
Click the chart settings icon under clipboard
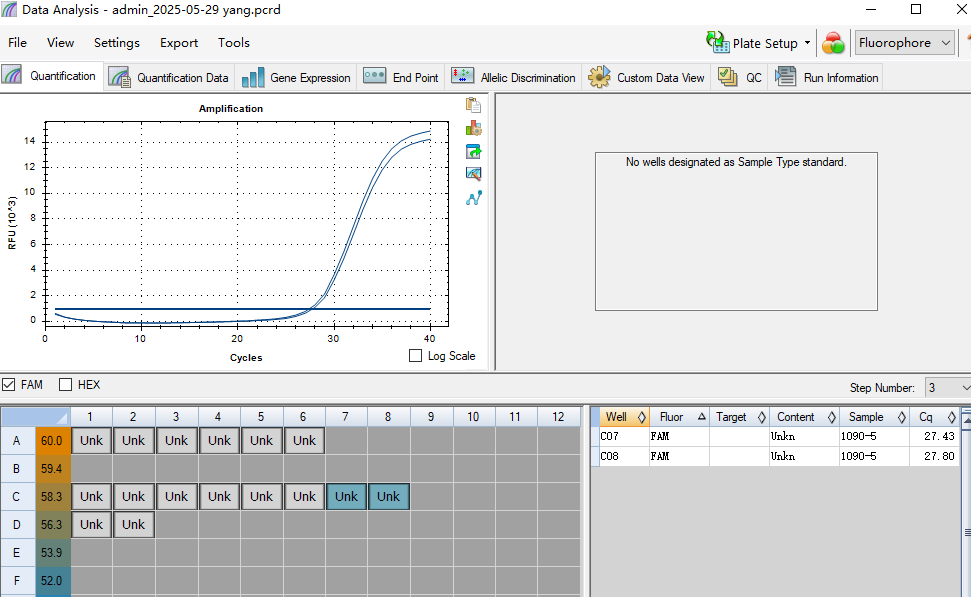(x=473, y=128)
